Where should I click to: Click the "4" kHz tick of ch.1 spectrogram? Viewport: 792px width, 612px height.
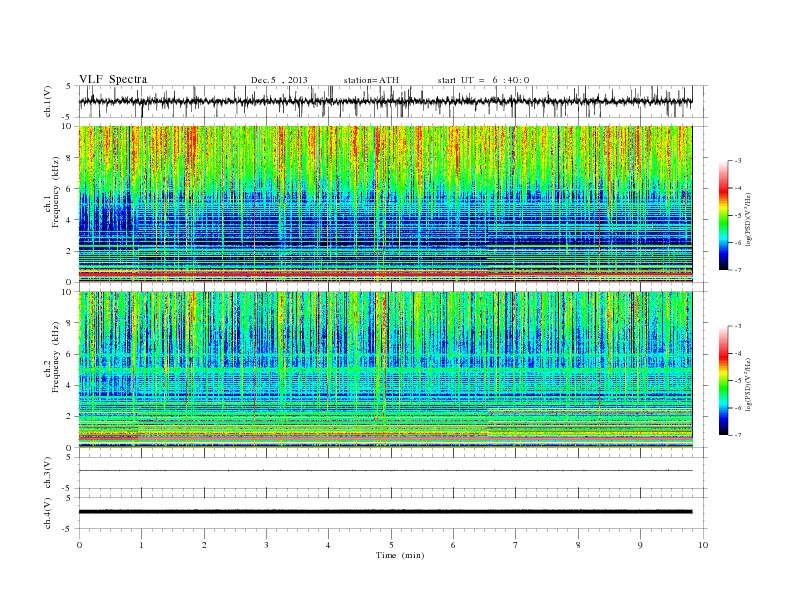click(x=69, y=220)
